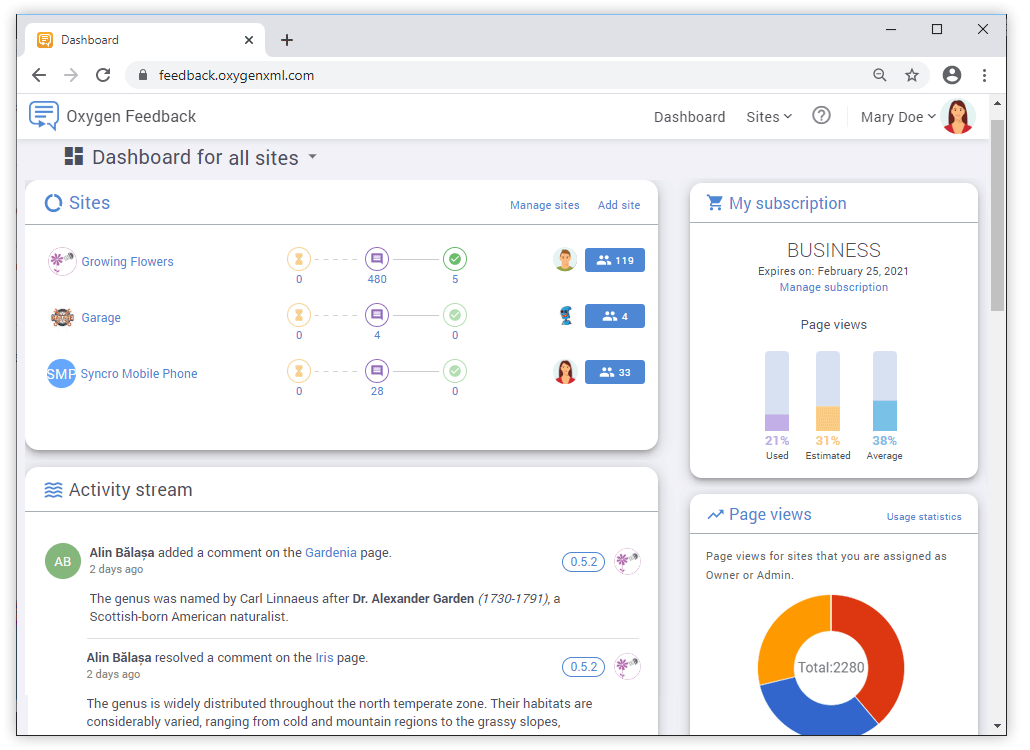Click the zoom magnifier icon in address bar
Image resolution: width=1030 pixels, height=750 pixels.
click(x=880, y=75)
